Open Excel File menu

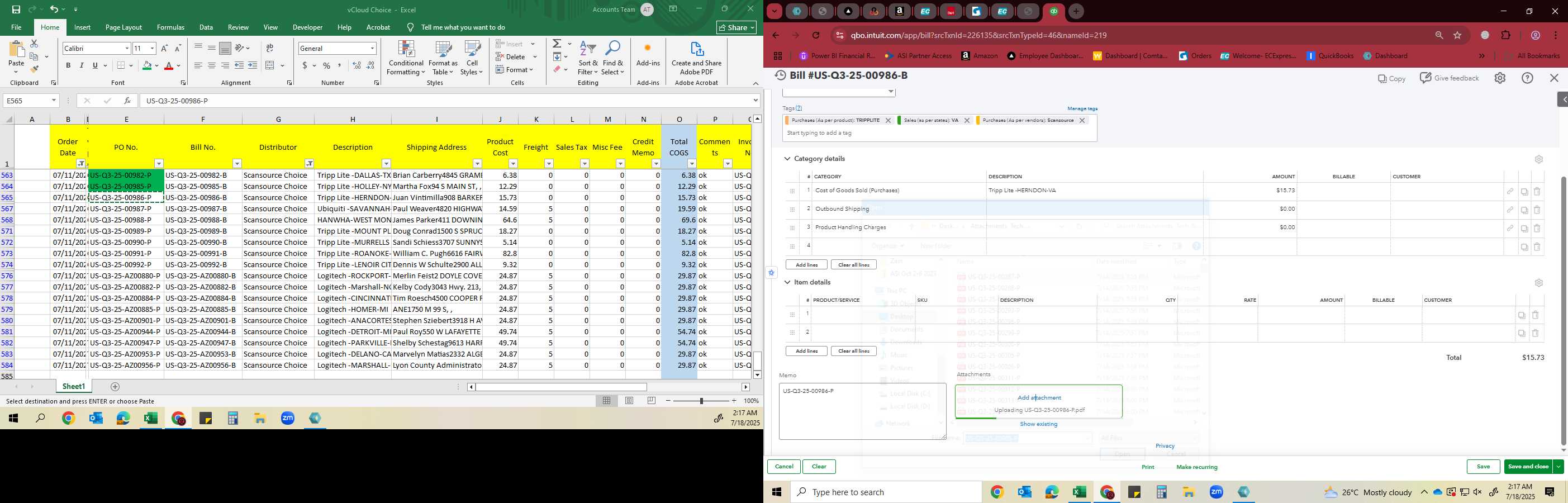click(x=16, y=27)
